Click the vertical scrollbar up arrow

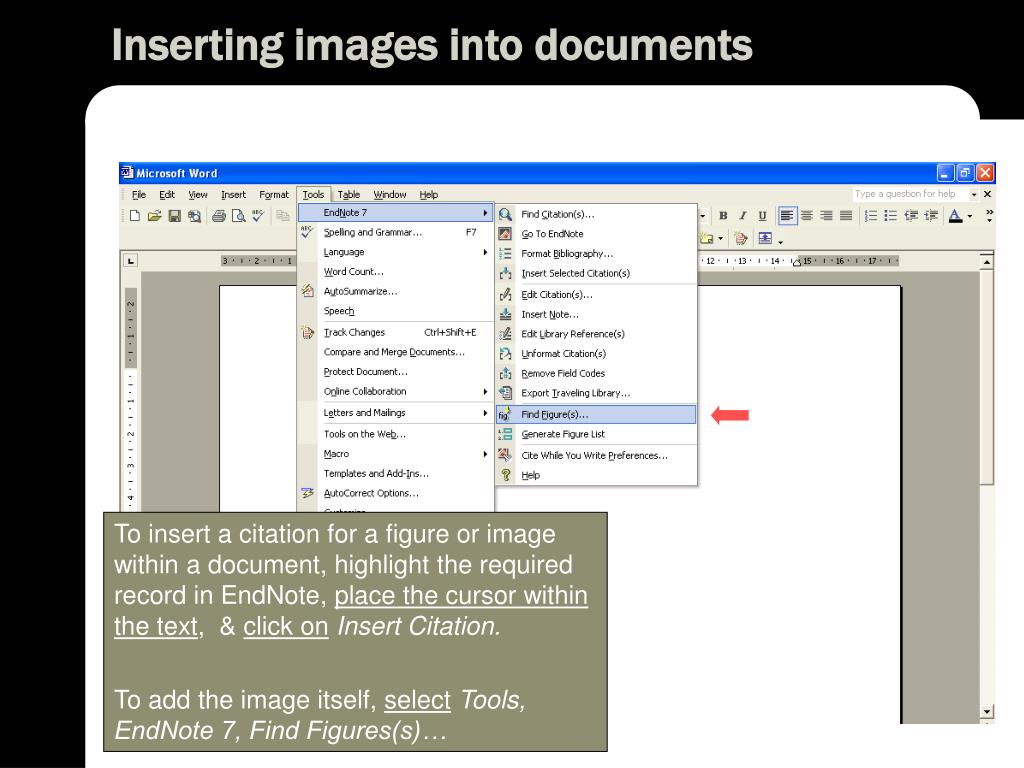[x=987, y=261]
